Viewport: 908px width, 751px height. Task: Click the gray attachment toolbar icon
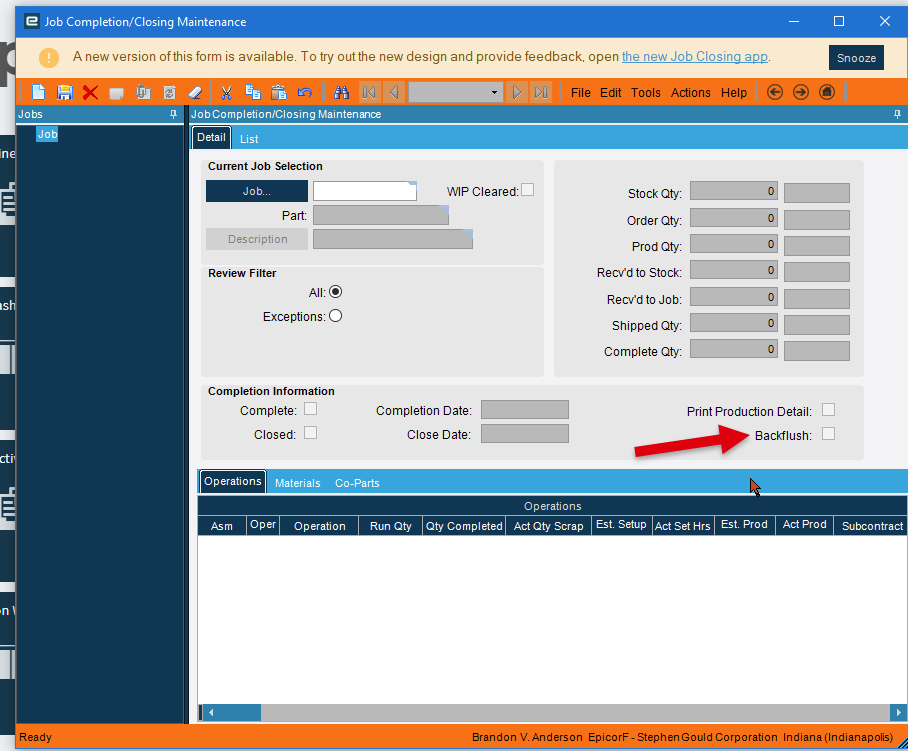pyautogui.click(x=116, y=93)
